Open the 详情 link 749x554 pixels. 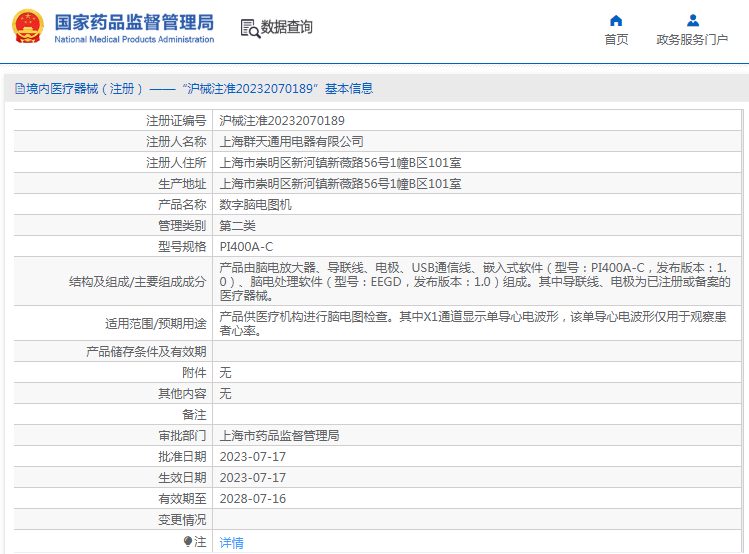(x=231, y=543)
